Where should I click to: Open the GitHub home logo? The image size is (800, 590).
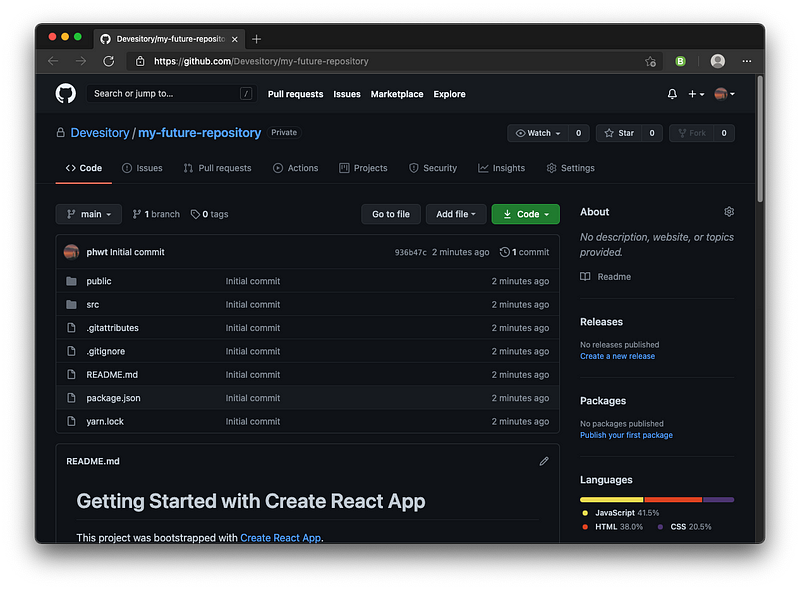coord(65,93)
